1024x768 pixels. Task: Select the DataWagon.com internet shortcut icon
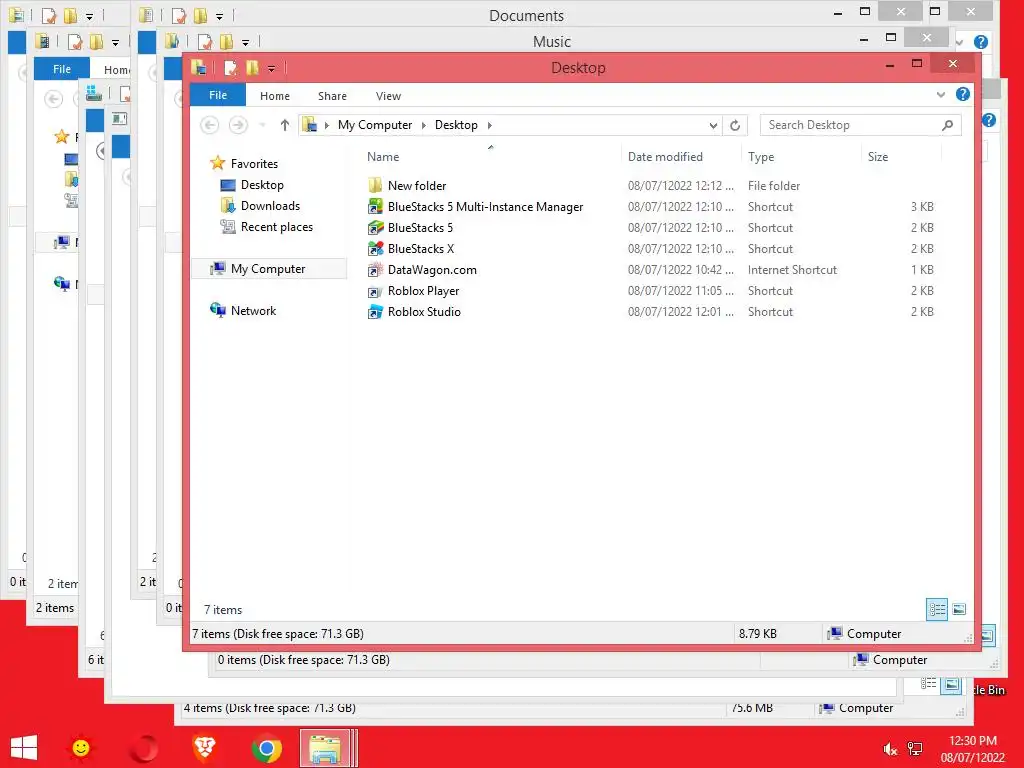[375, 270]
